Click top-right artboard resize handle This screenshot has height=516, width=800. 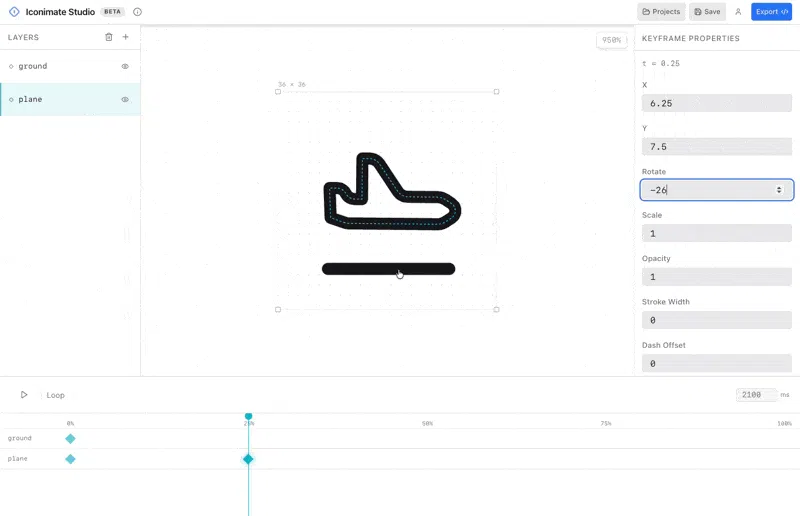click(496, 92)
